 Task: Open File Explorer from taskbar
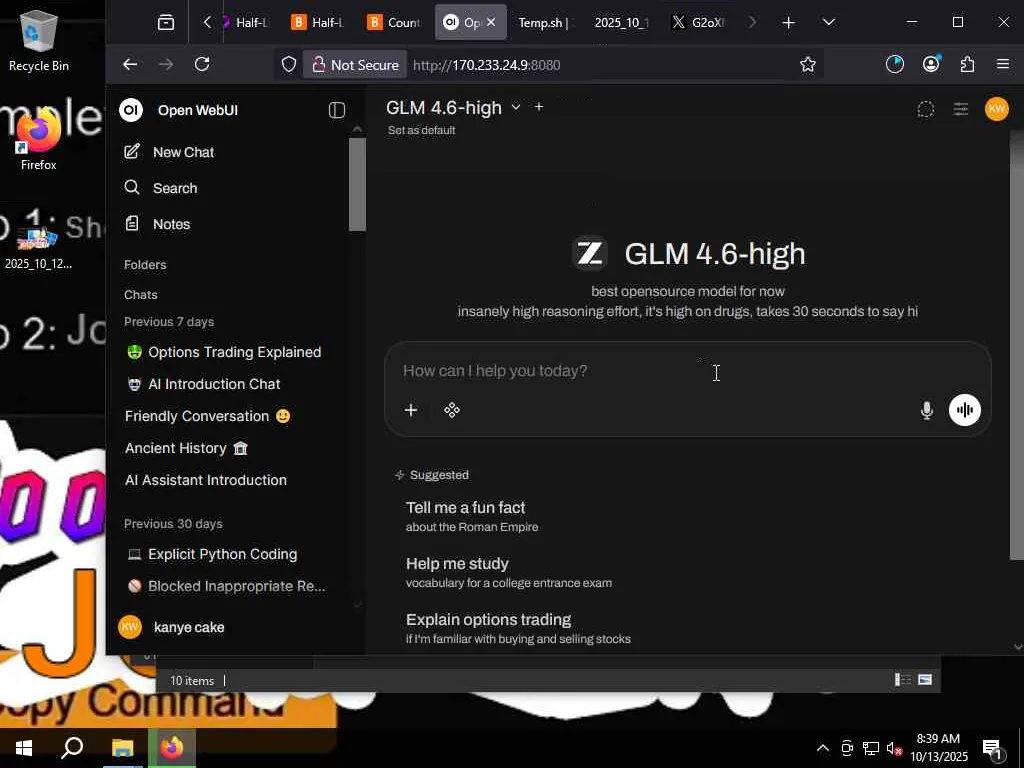(122, 748)
